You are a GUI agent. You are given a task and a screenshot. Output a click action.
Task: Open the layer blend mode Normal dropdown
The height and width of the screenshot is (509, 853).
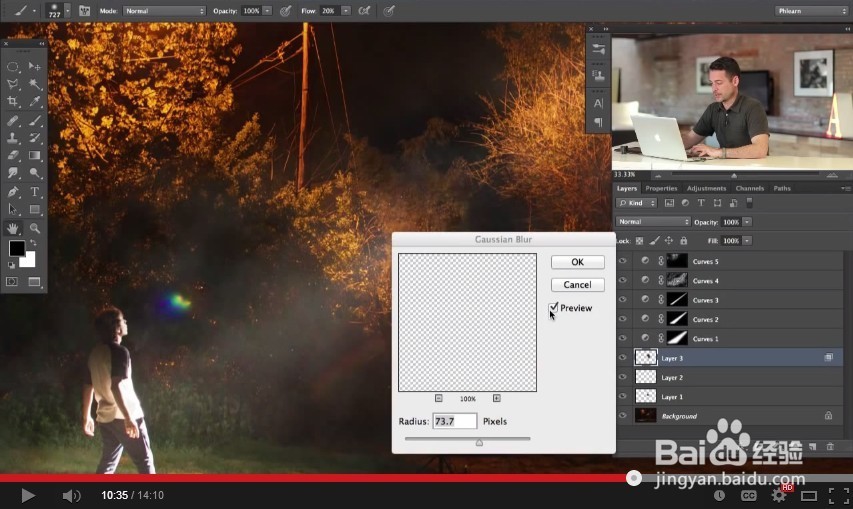click(x=653, y=222)
